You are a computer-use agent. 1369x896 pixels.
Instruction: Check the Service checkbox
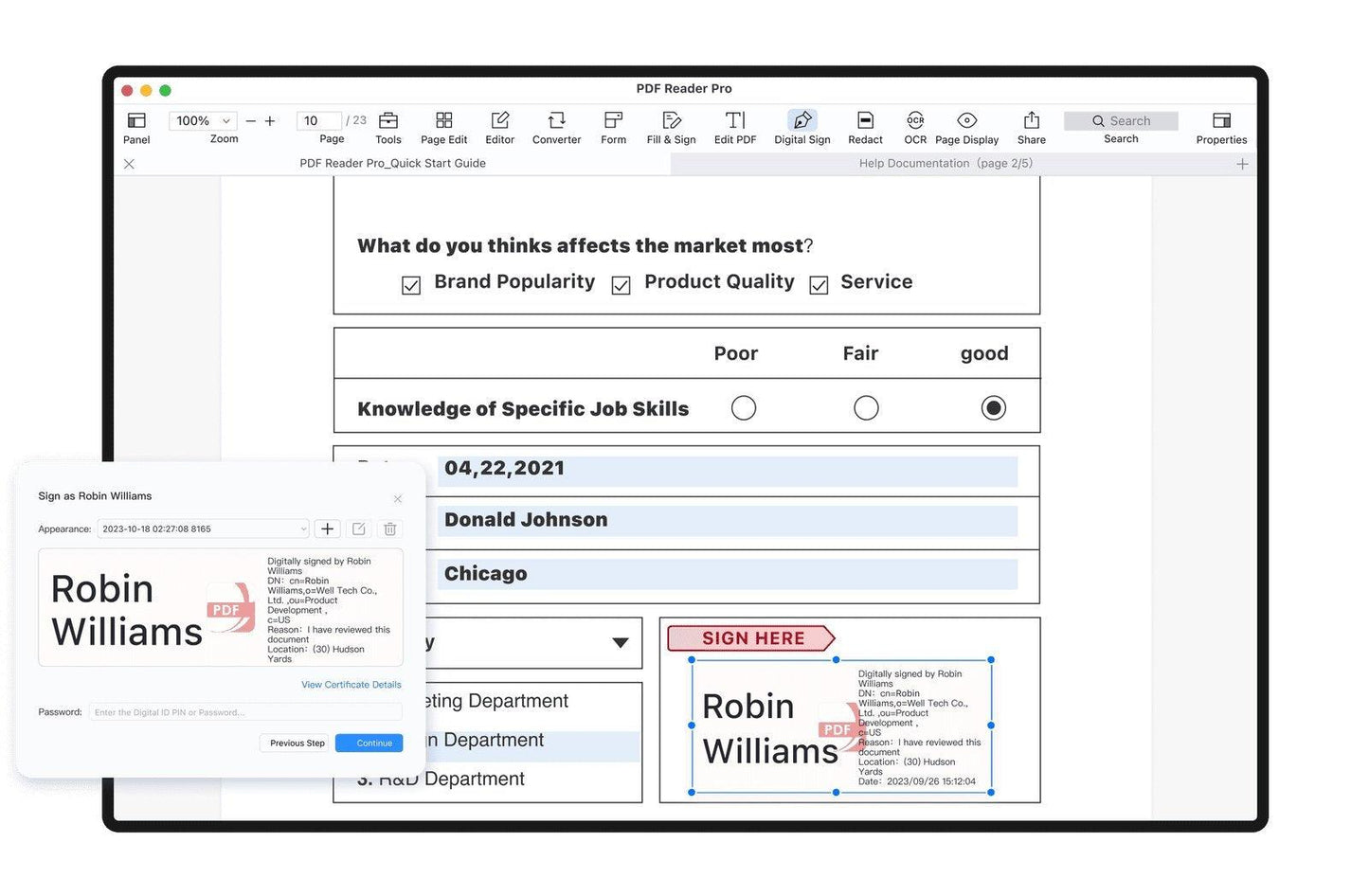[819, 284]
